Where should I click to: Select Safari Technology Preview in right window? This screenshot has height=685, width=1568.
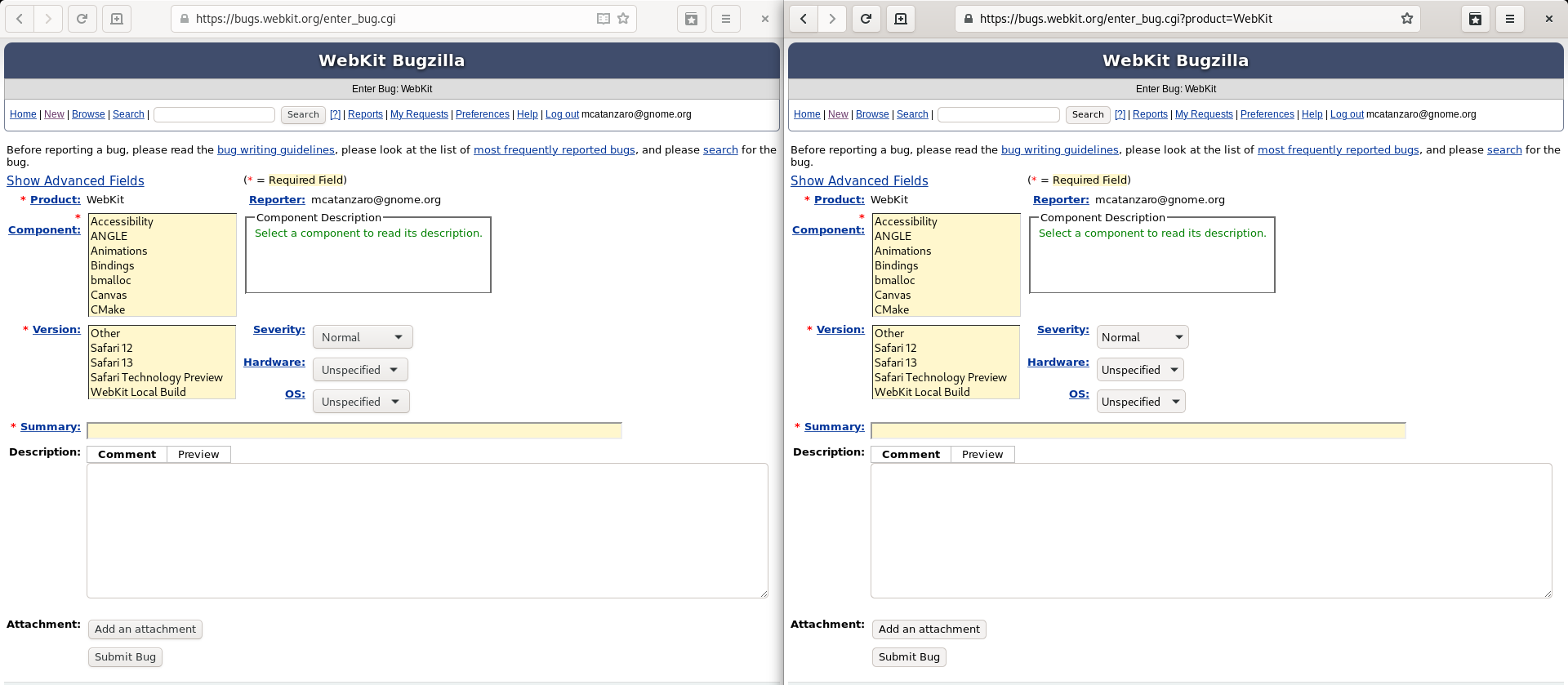946,378
